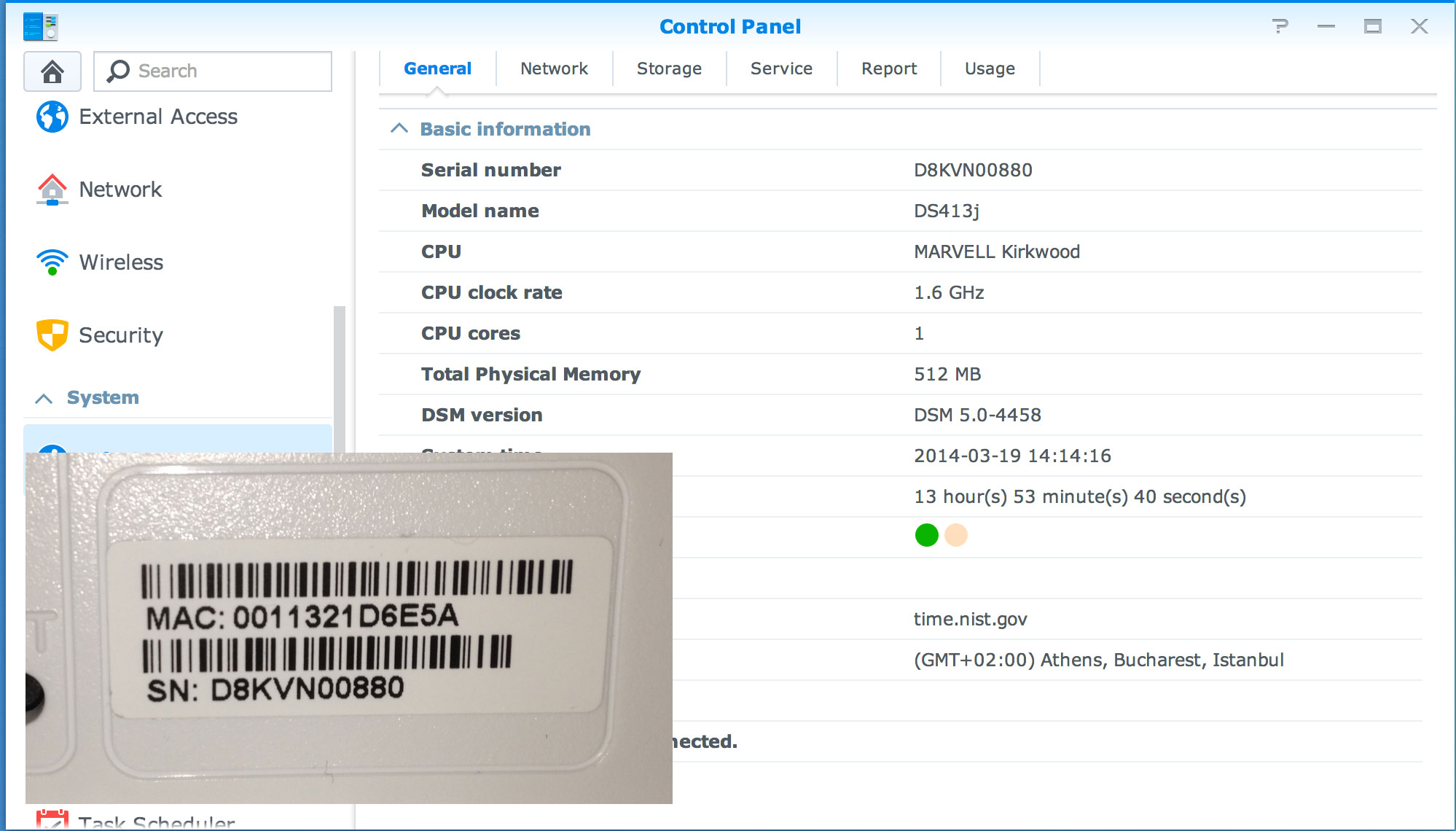The height and width of the screenshot is (831, 1456).
Task: Collapse the System category in sidebar
Action: pos(44,398)
